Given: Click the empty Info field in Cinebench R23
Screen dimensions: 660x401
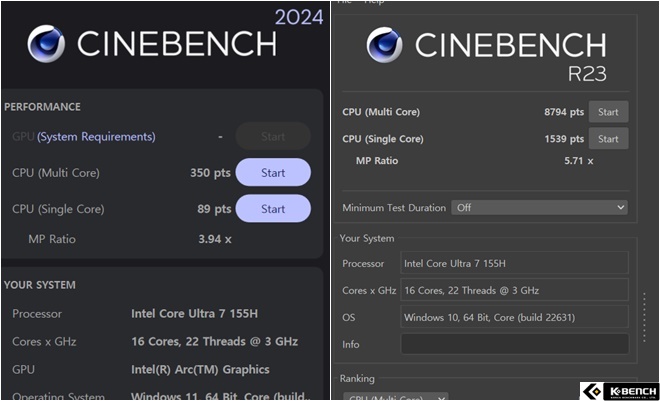Looking at the screenshot, I should pos(514,344).
